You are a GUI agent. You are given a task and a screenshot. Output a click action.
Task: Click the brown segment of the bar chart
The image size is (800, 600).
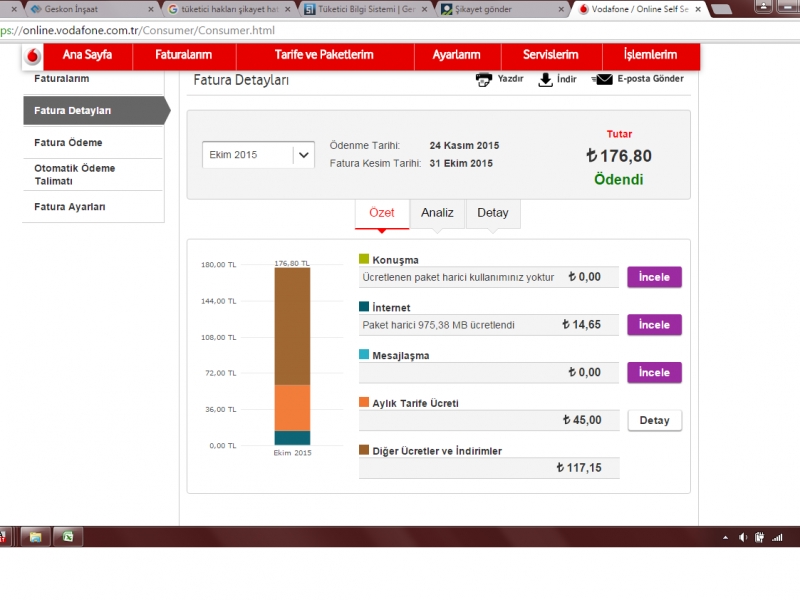(292, 327)
